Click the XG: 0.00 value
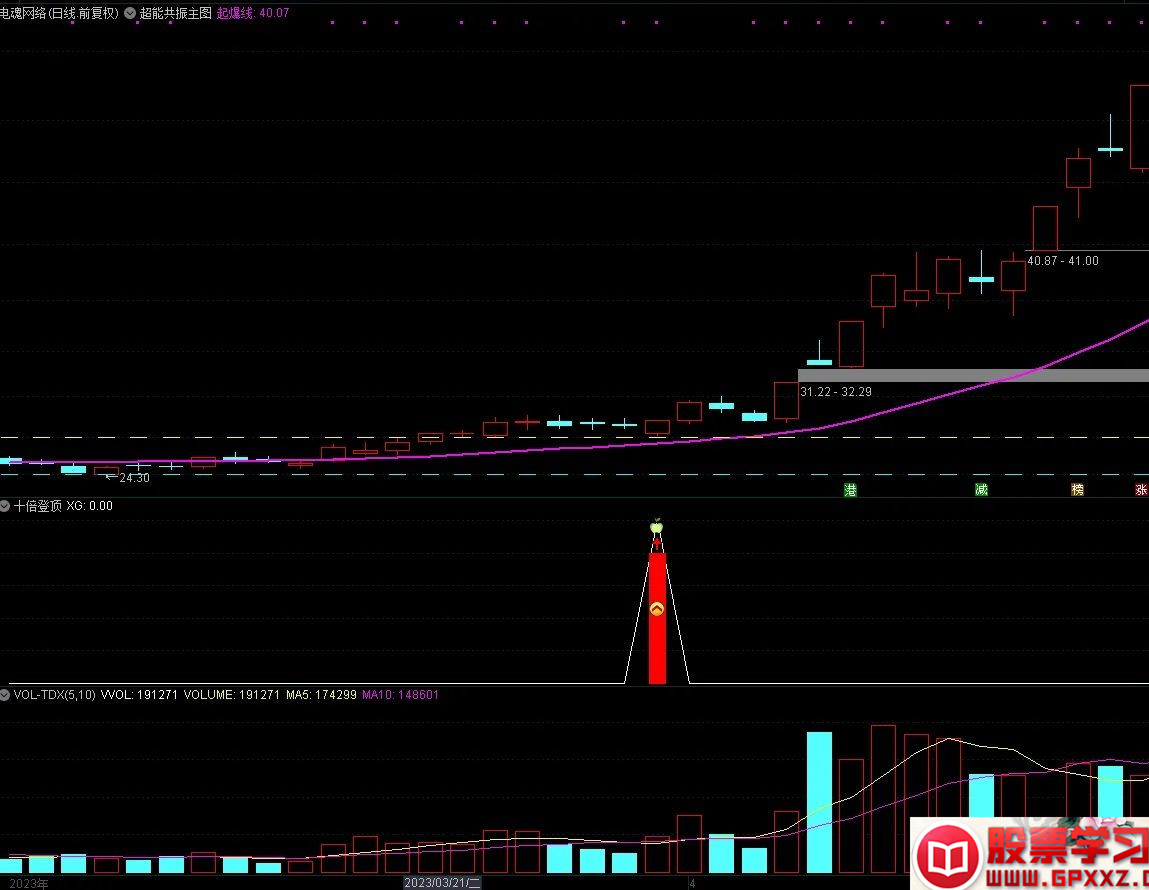The height and width of the screenshot is (890, 1149). point(89,506)
